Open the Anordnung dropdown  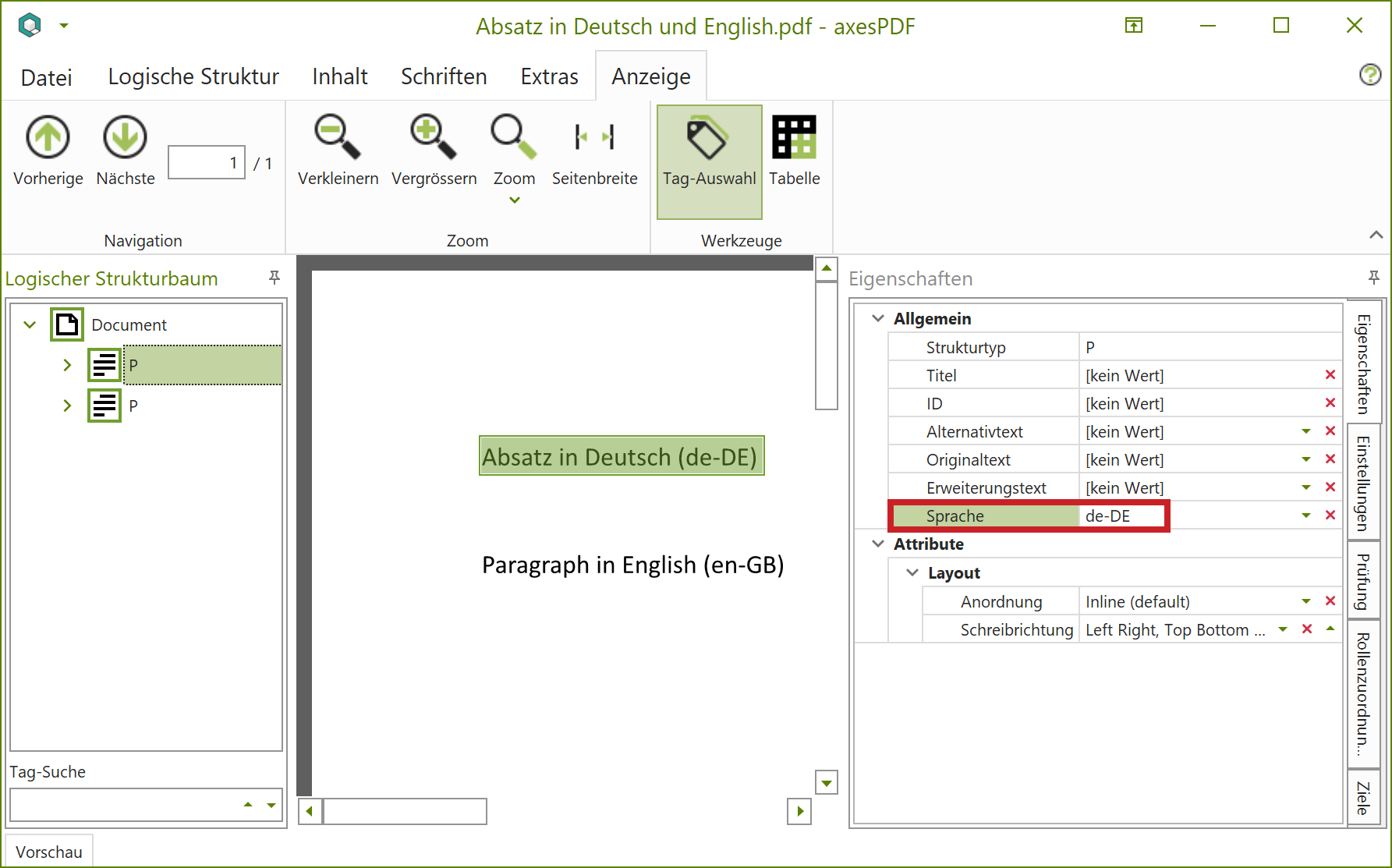[x=1306, y=601]
